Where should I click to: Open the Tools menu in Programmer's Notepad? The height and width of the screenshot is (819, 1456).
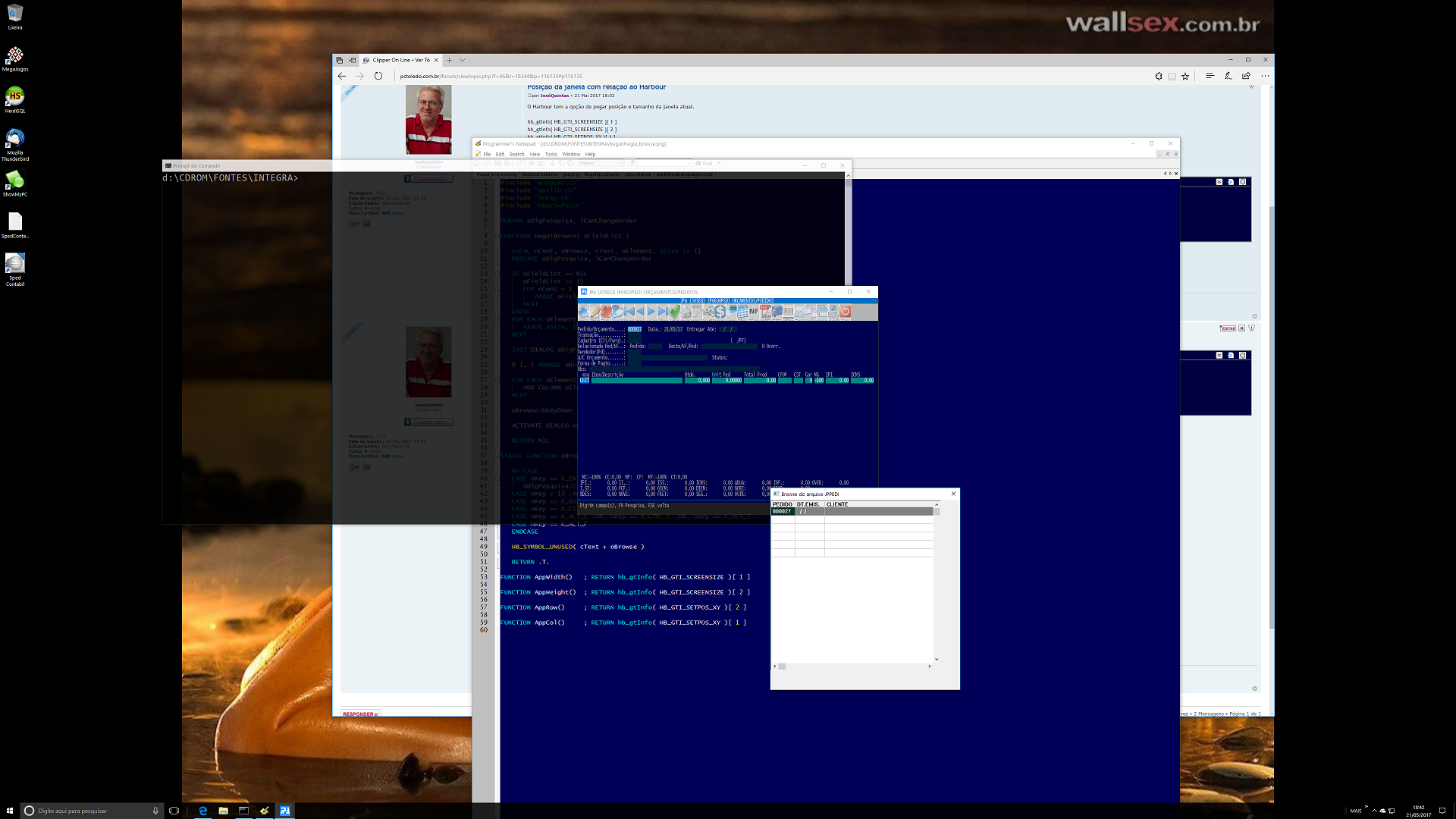tap(551, 154)
